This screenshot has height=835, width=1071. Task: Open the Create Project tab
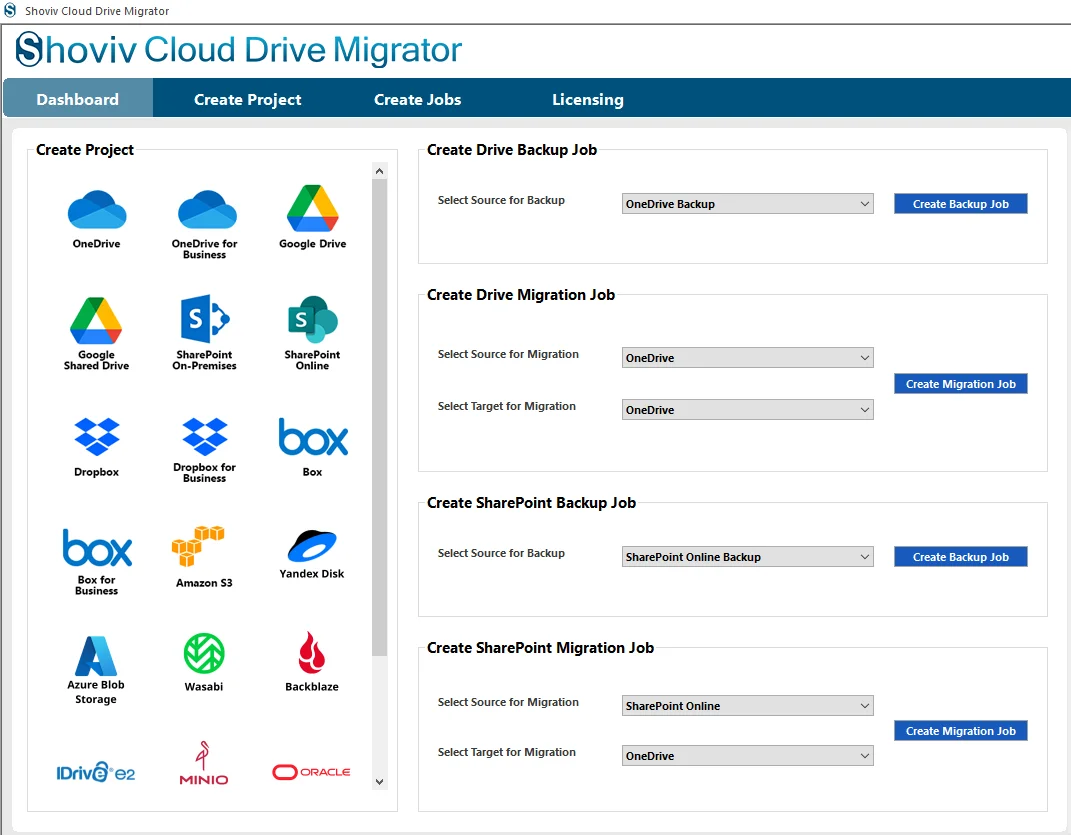tap(247, 99)
